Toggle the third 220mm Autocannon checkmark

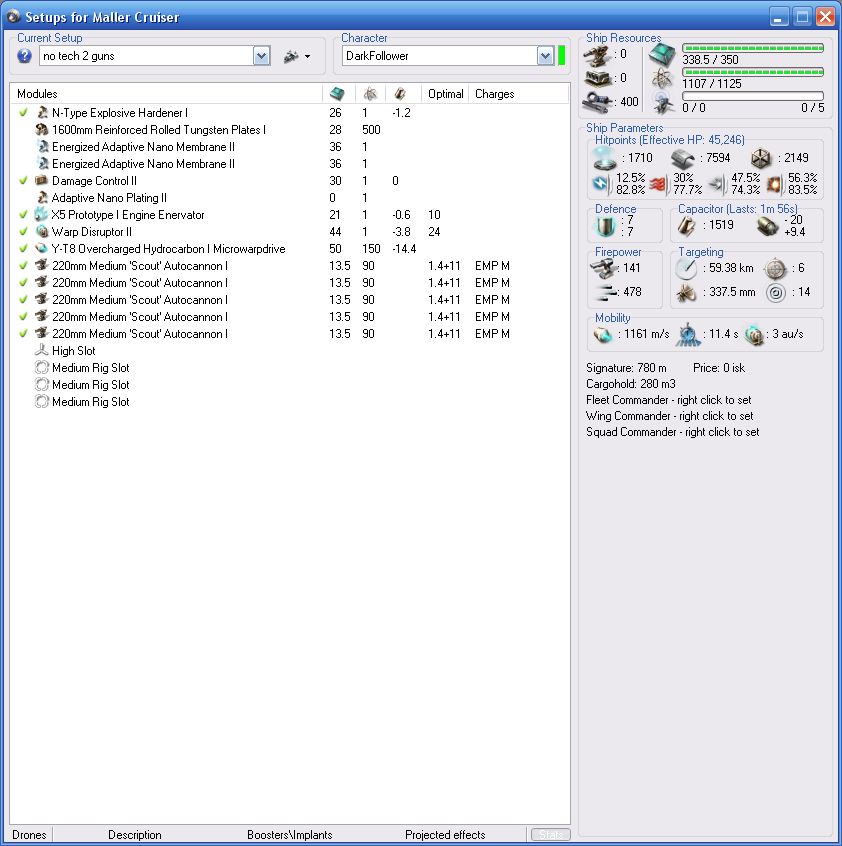click(23, 300)
